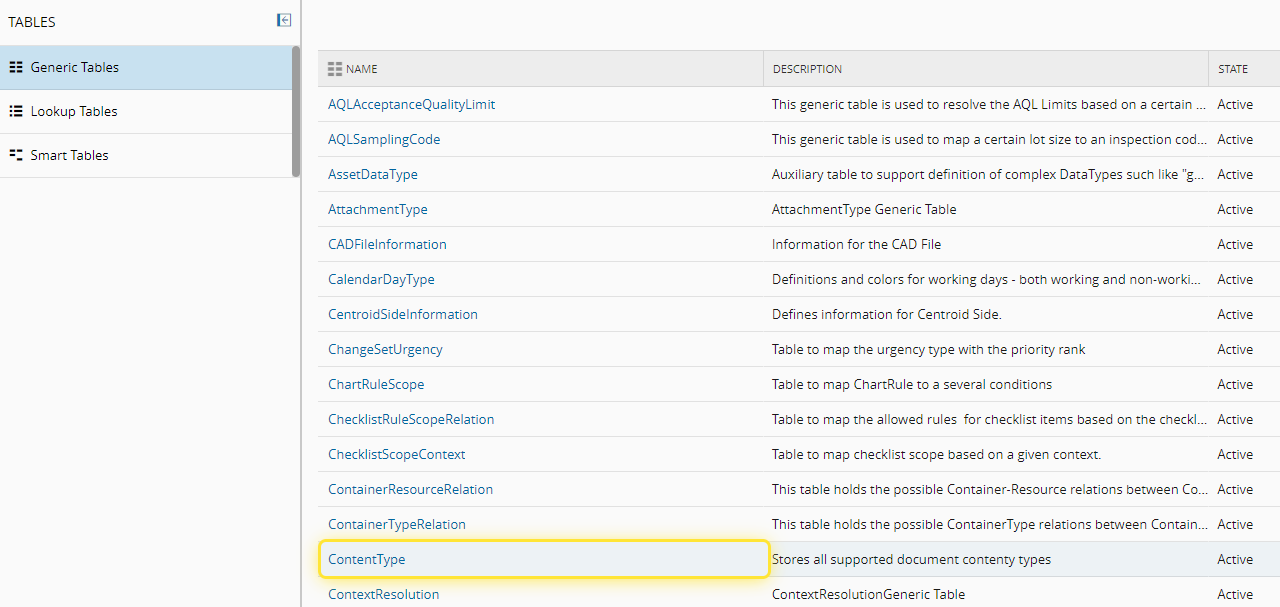Click the Smart Tables icon
Screen dimensions: 1280x607
(16, 155)
